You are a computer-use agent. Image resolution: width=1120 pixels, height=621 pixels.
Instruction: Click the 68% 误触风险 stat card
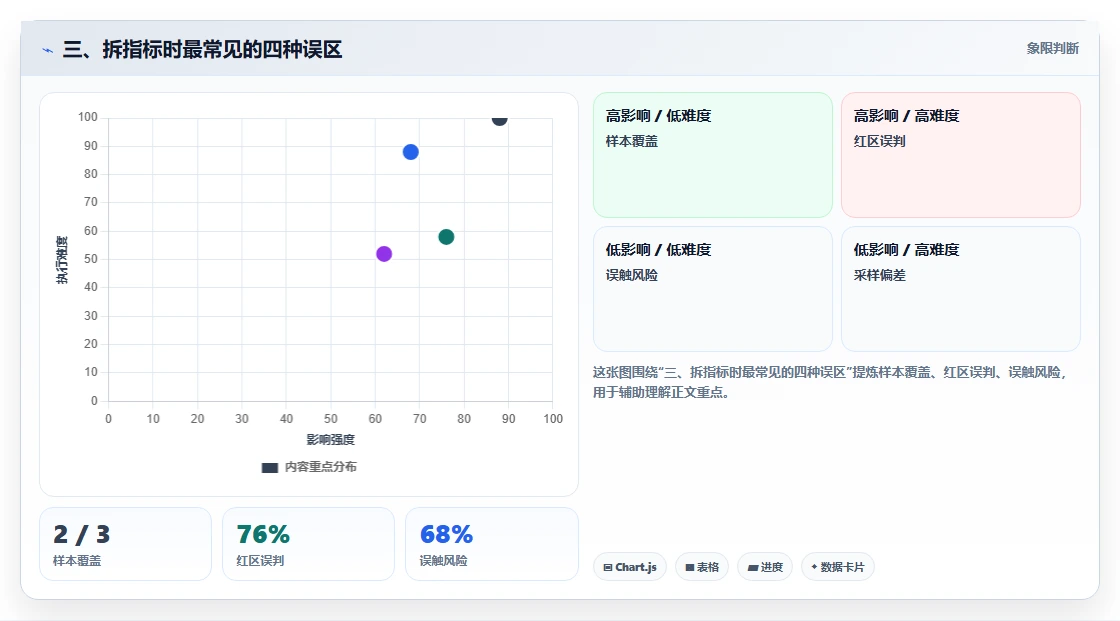(491, 545)
